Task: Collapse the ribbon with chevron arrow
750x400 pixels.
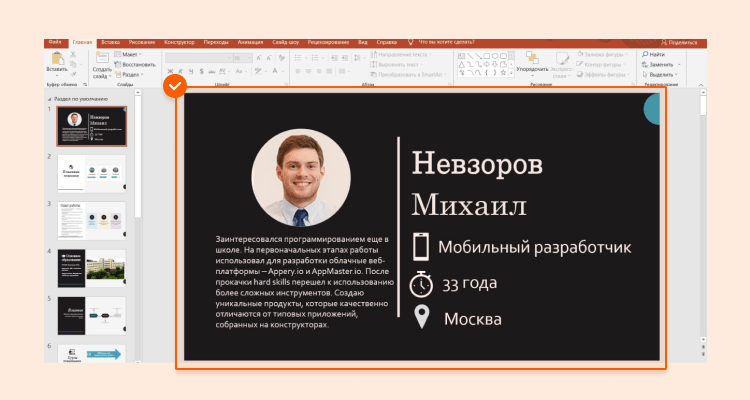Action: click(x=701, y=85)
